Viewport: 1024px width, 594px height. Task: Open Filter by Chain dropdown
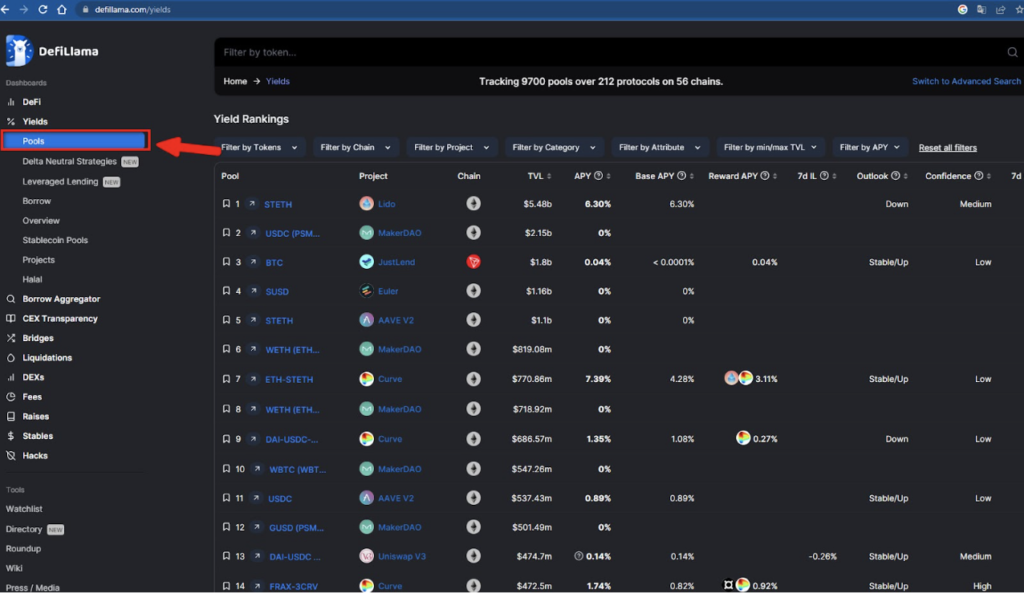point(355,148)
